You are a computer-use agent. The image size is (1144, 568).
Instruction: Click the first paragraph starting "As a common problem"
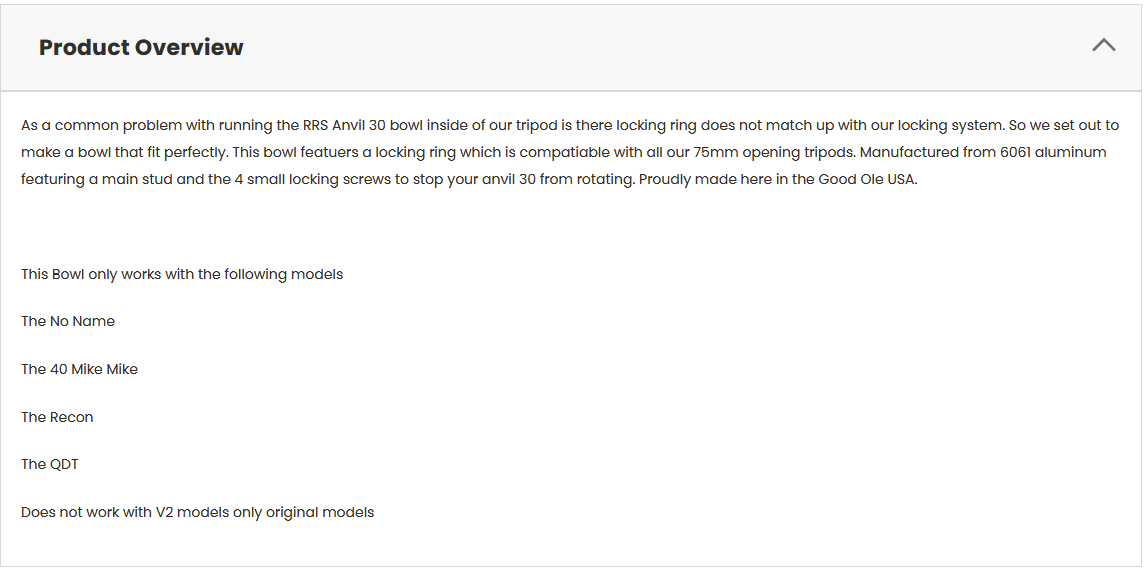570,152
